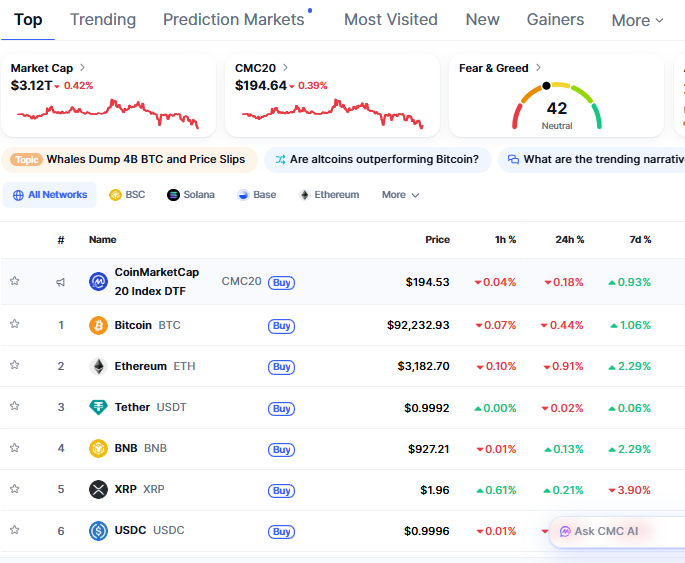Image resolution: width=685 pixels, height=563 pixels.
Task: Click the XRP coin logo icon
Action: pos(98,489)
